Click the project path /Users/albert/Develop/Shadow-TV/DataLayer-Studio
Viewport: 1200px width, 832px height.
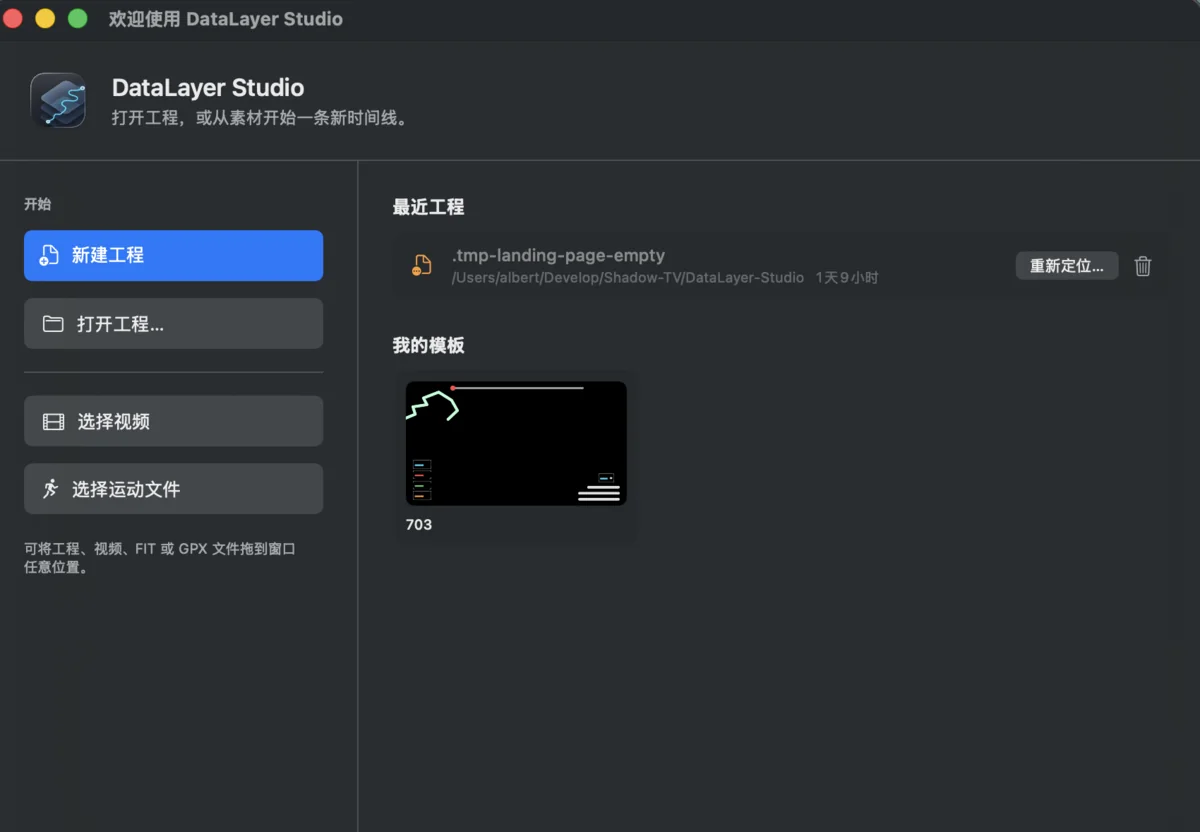click(x=628, y=277)
